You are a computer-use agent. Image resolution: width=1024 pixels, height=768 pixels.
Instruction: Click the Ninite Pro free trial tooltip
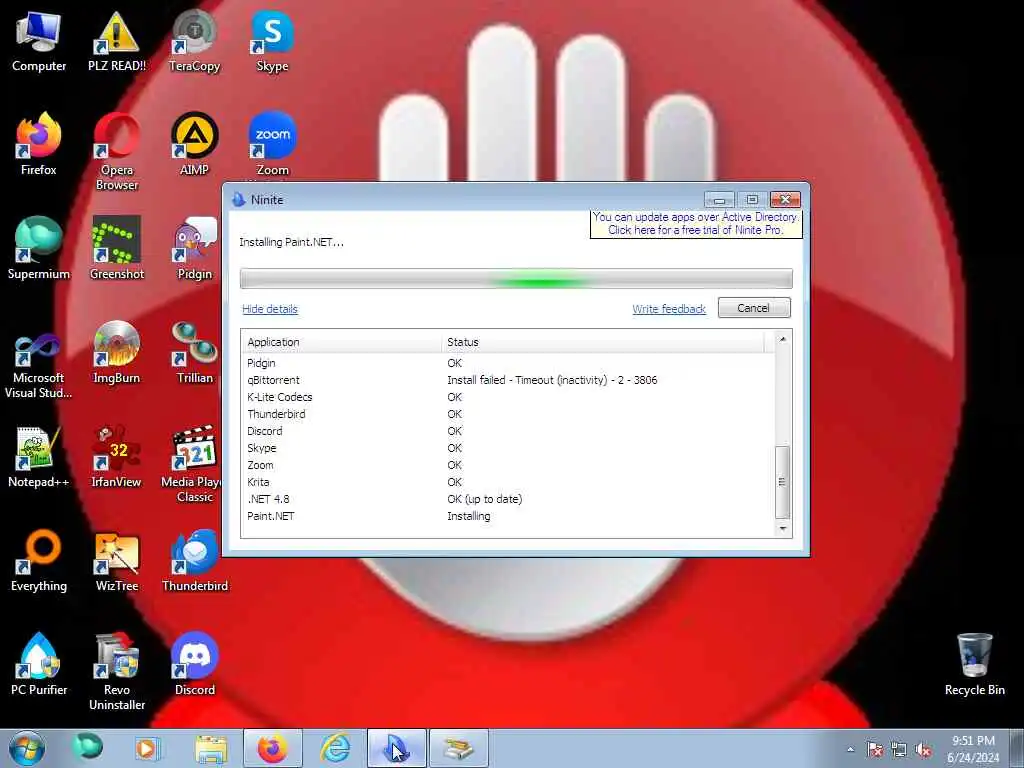696,223
